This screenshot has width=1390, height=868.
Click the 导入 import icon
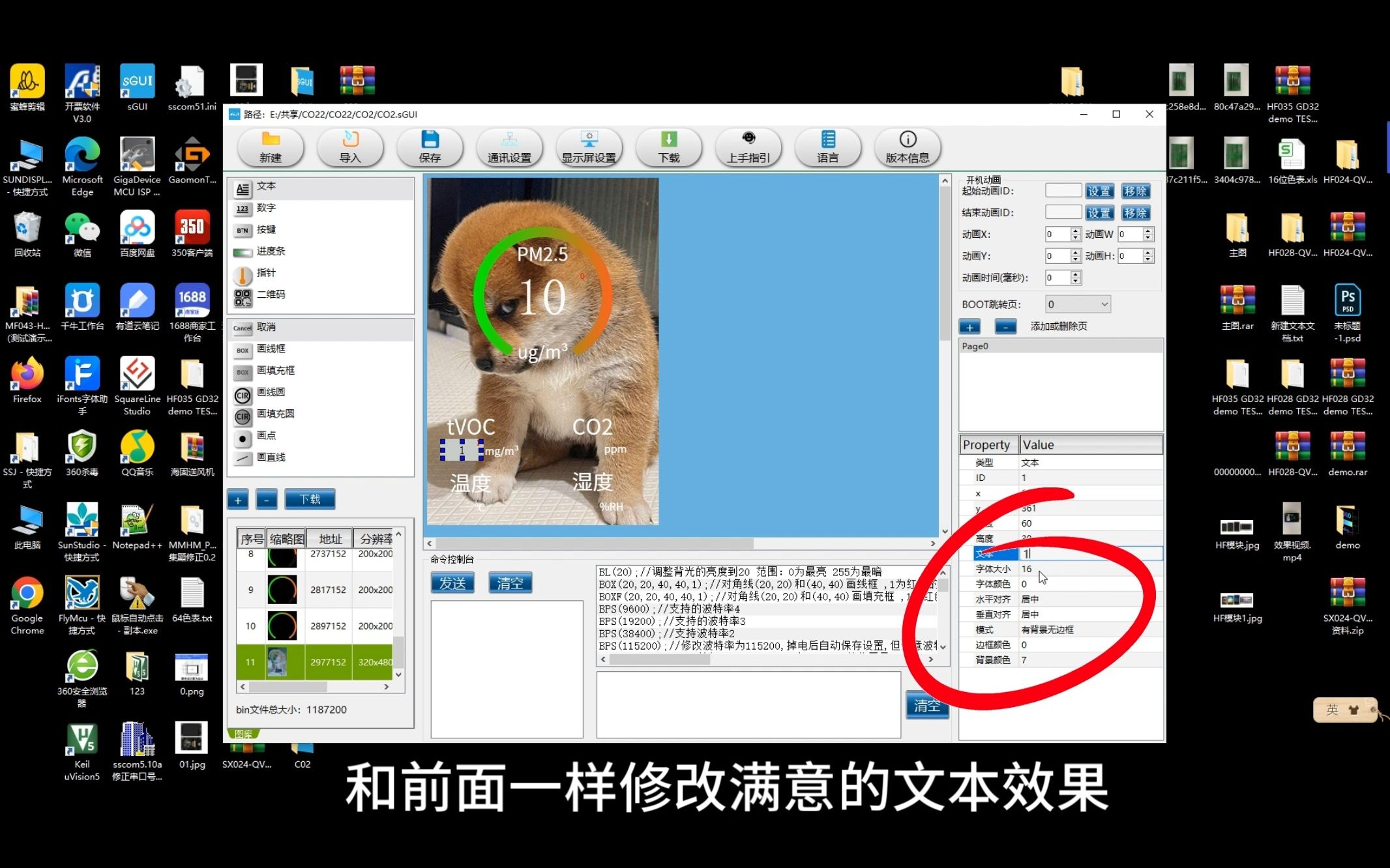[x=350, y=147]
